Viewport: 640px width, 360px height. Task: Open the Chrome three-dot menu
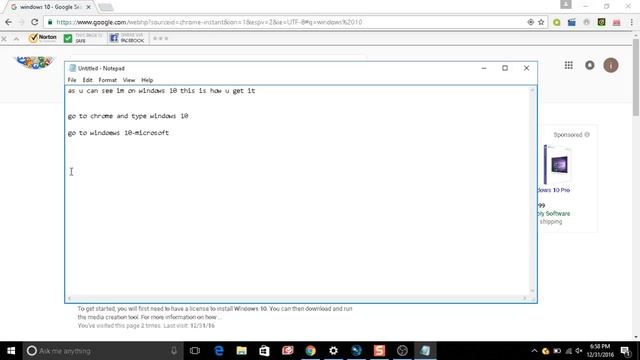point(631,22)
